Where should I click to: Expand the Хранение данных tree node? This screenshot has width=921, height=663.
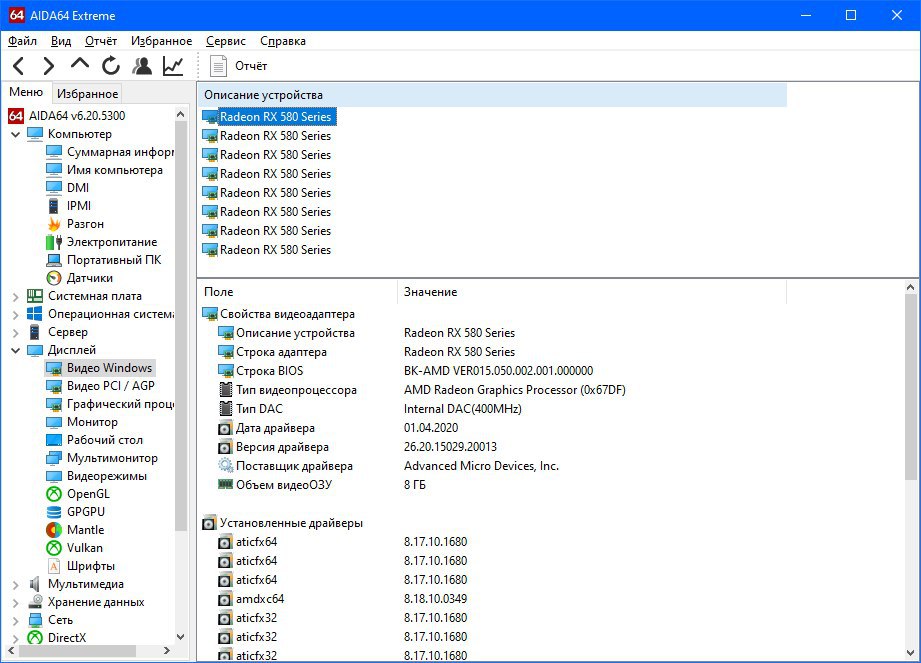click(16, 603)
